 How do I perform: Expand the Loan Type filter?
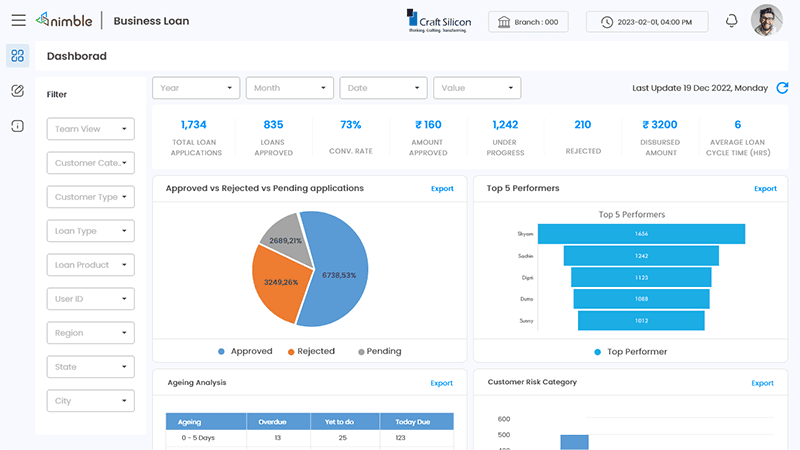click(91, 231)
